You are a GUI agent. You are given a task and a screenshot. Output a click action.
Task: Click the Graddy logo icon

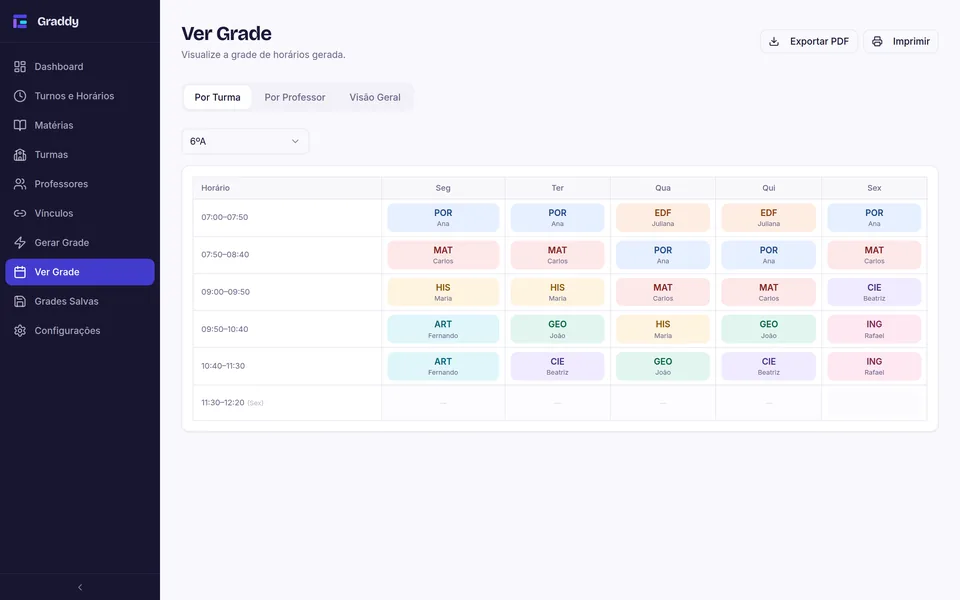click(20, 21)
